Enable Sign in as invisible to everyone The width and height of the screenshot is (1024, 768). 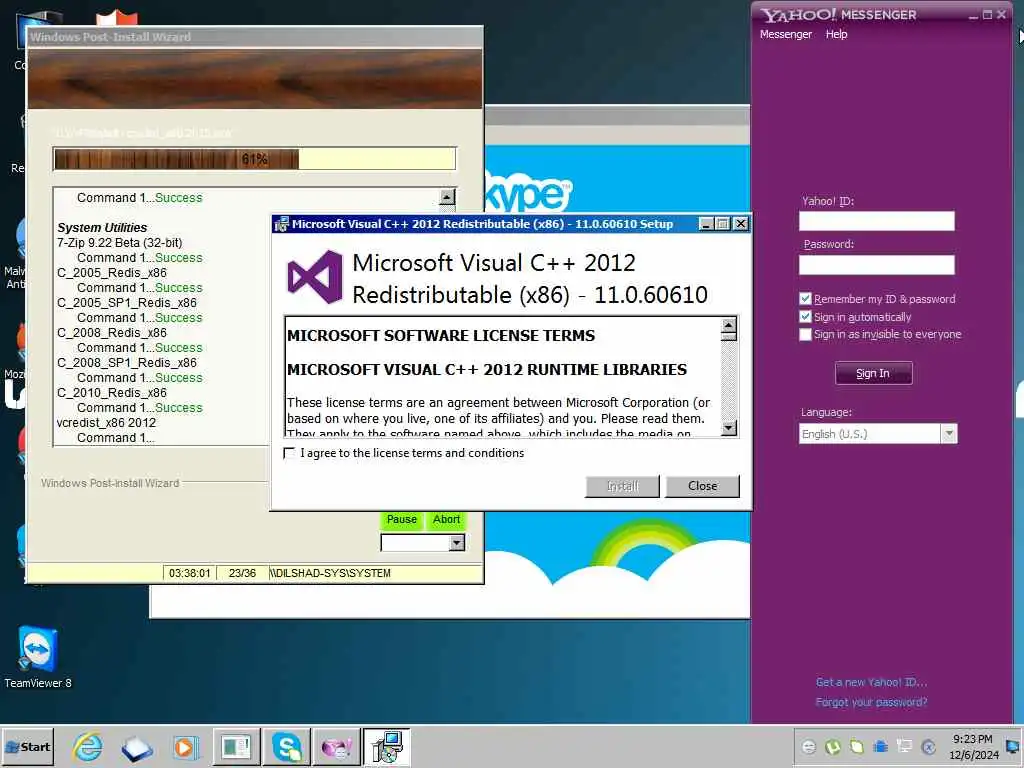tap(805, 334)
